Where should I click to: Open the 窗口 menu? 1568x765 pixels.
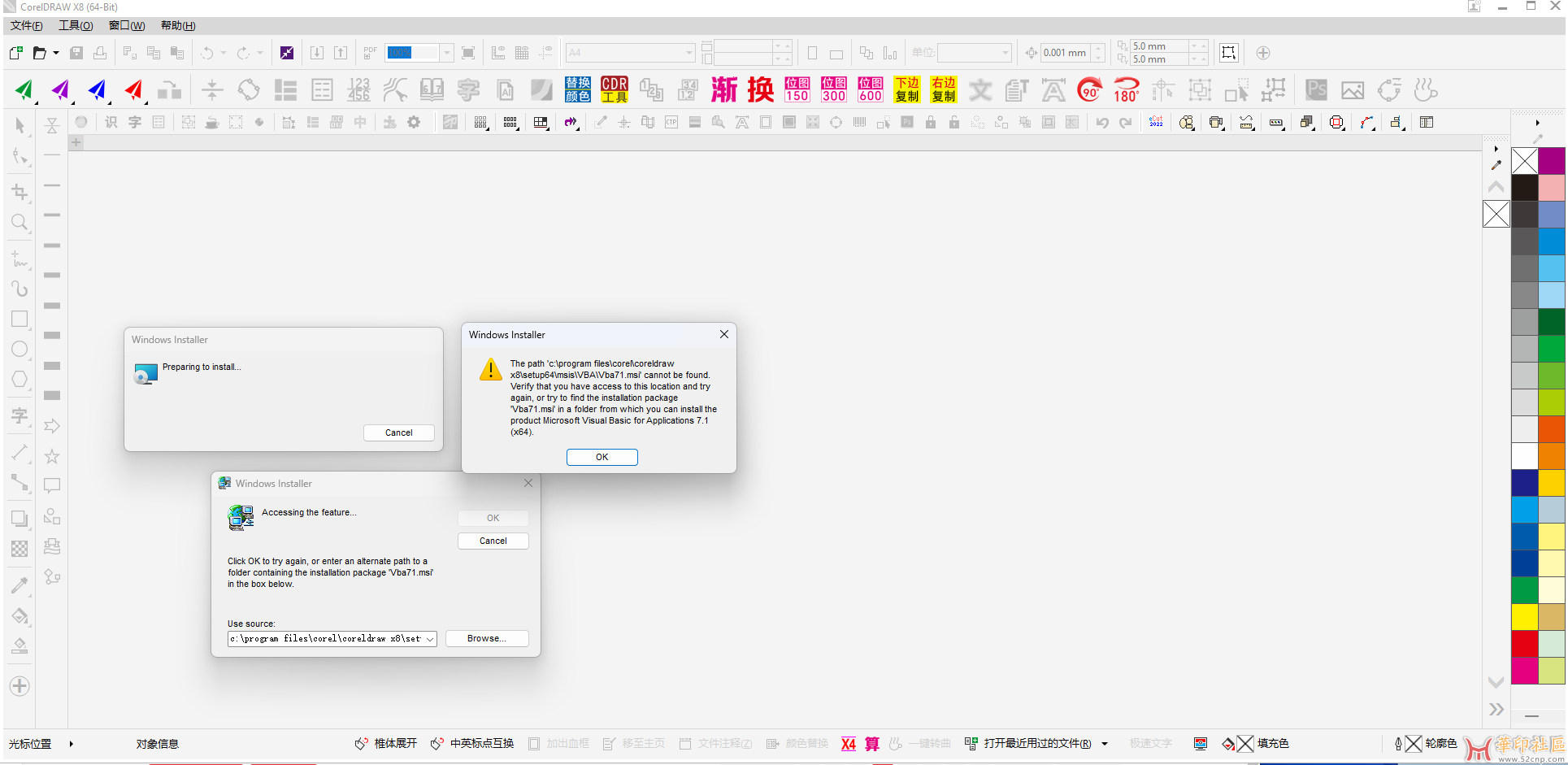coord(127,26)
